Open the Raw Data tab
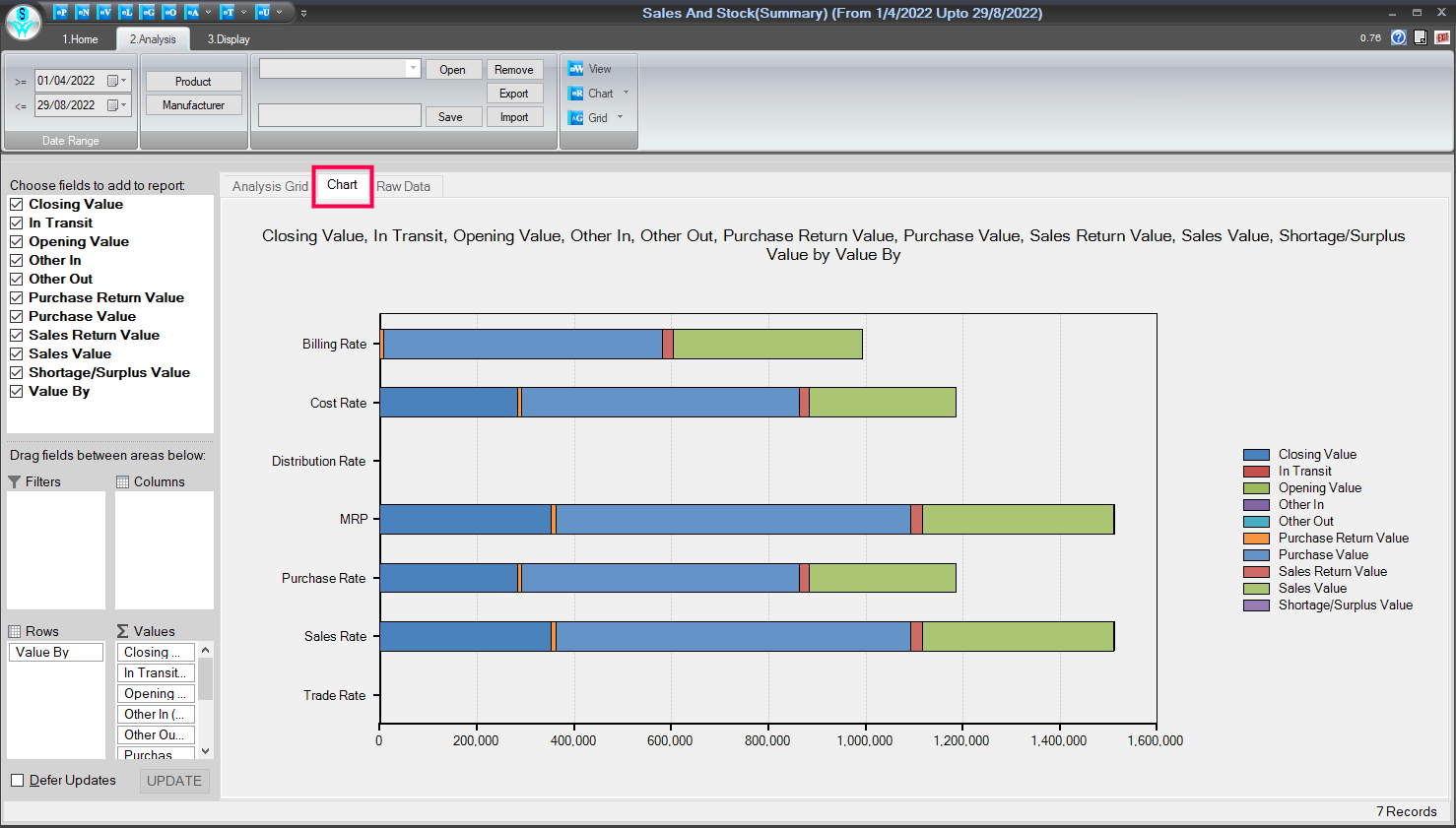Screen dimensions: 1456x828 (403, 186)
